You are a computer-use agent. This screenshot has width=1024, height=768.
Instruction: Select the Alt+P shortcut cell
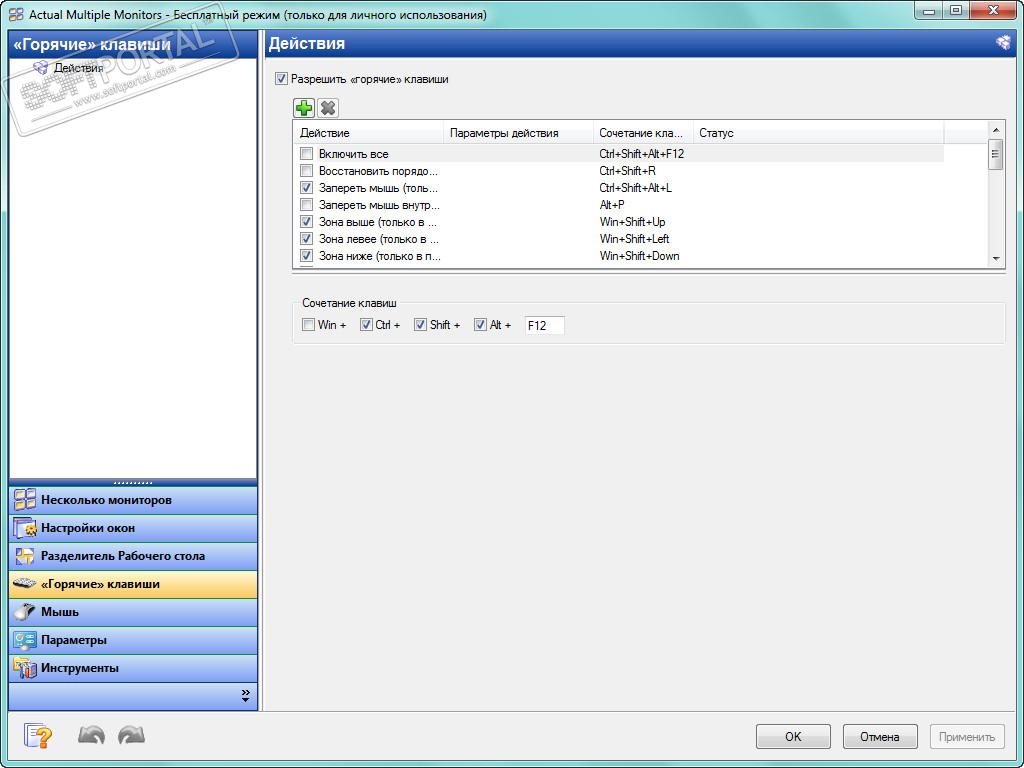click(x=612, y=205)
